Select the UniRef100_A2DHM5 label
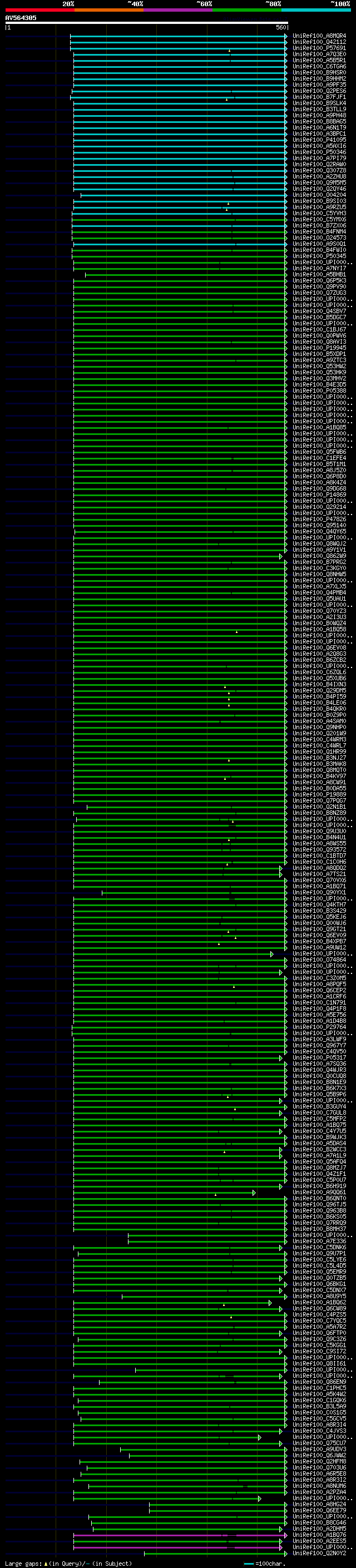Viewport: 356px width, 1568px height. pos(319,1529)
